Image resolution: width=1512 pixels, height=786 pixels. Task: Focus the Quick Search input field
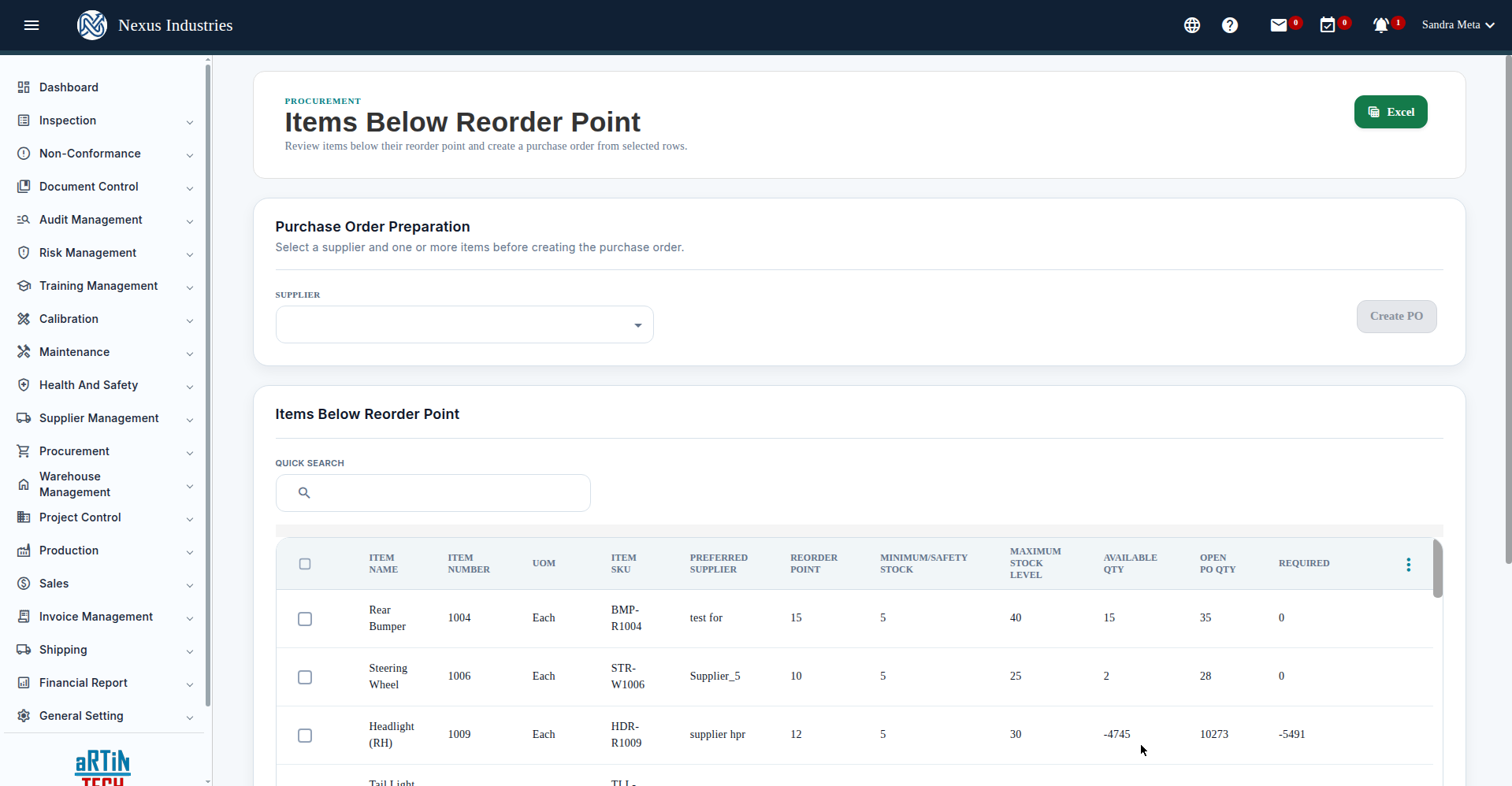click(433, 493)
